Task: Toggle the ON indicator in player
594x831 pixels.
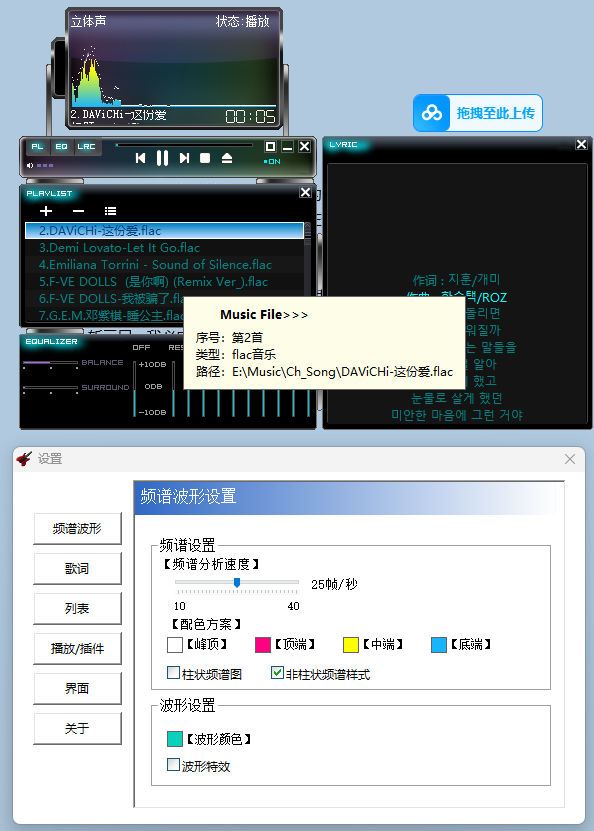Action: coord(272,162)
